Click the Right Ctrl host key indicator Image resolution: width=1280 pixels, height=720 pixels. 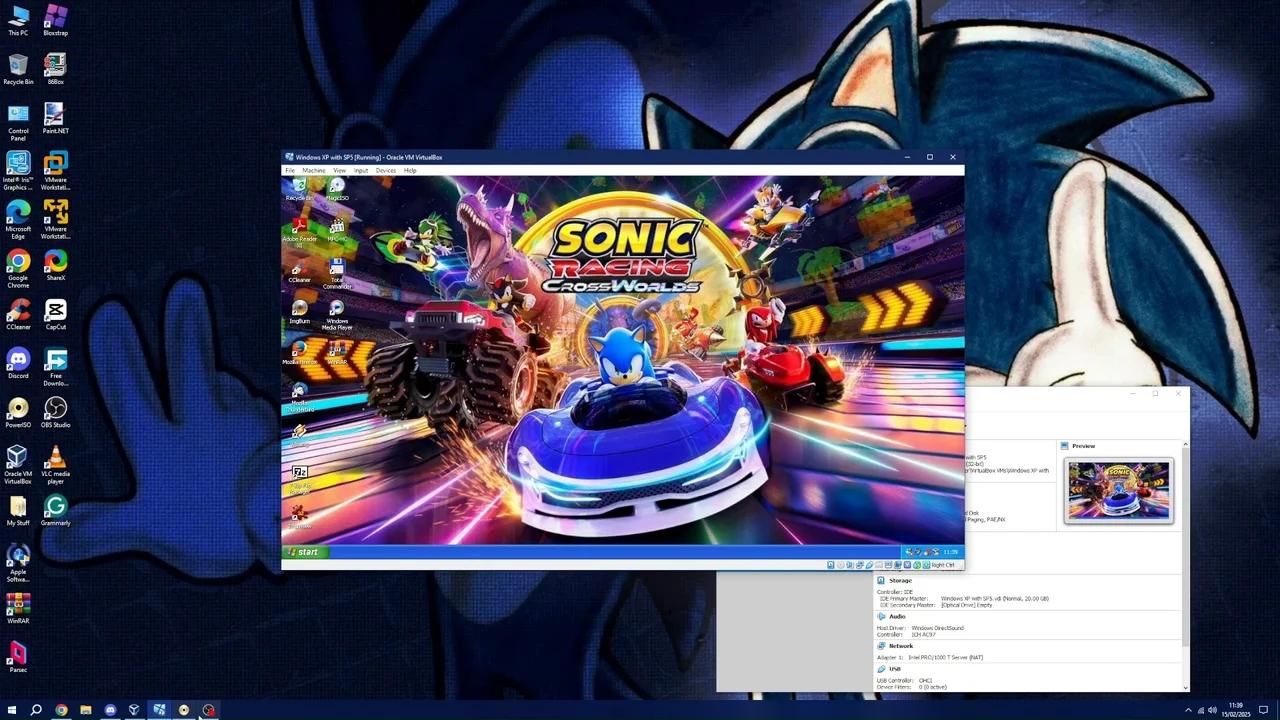pos(943,565)
